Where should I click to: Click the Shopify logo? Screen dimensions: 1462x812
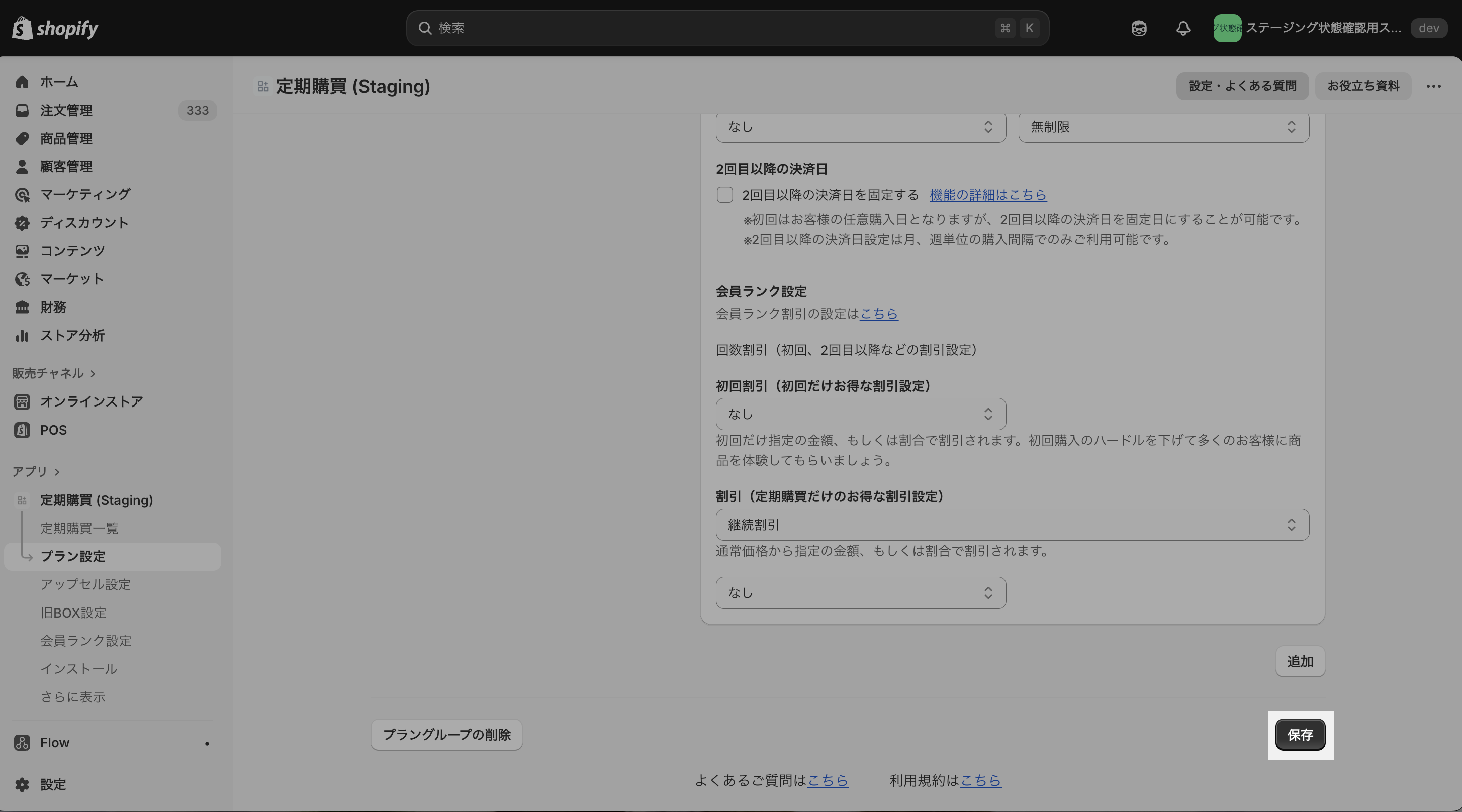[x=55, y=28]
